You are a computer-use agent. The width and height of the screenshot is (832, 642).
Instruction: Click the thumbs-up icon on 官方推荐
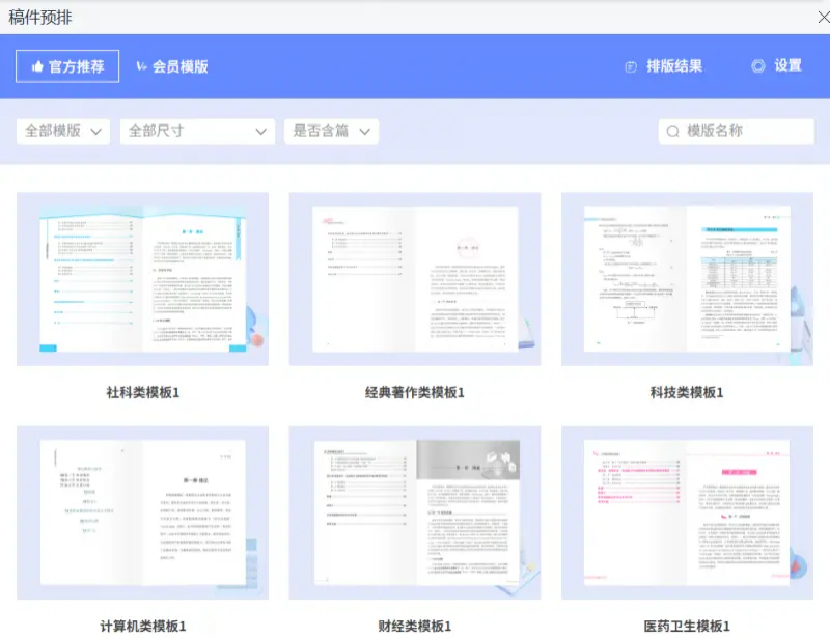36,66
